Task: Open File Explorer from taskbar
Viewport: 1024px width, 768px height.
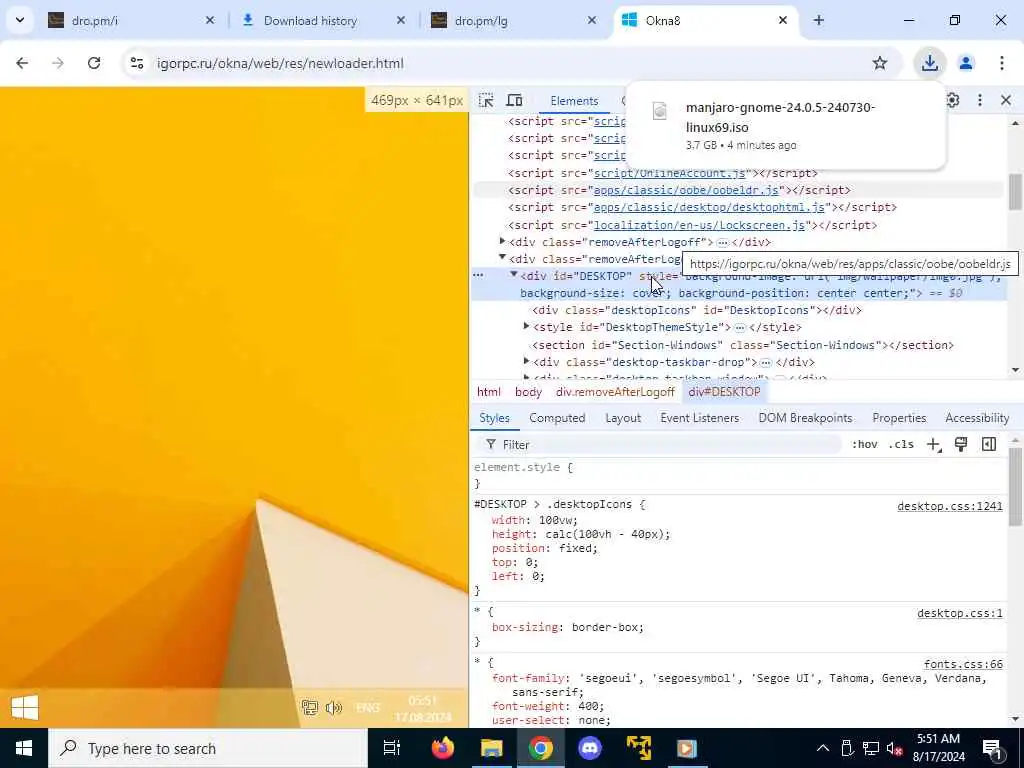Action: pyautogui.click(x=491, y=748)
